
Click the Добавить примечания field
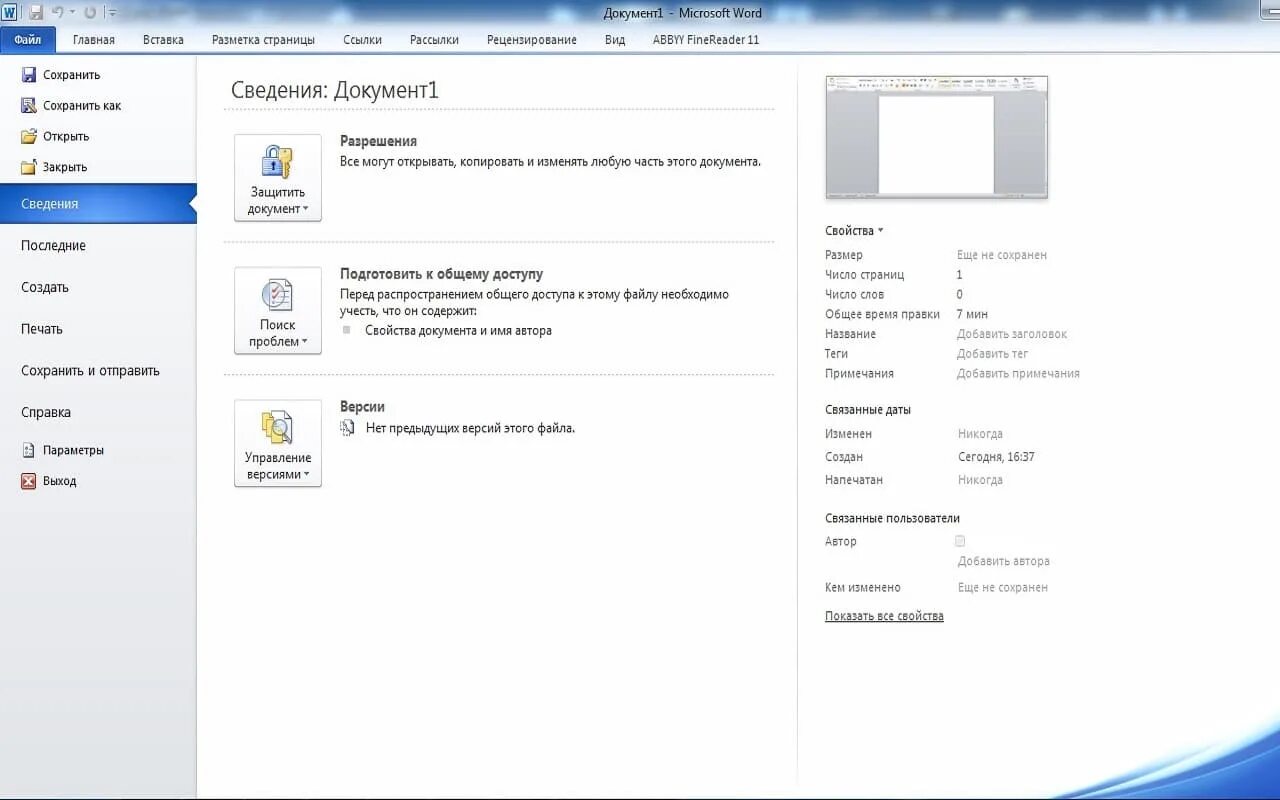1018,374
